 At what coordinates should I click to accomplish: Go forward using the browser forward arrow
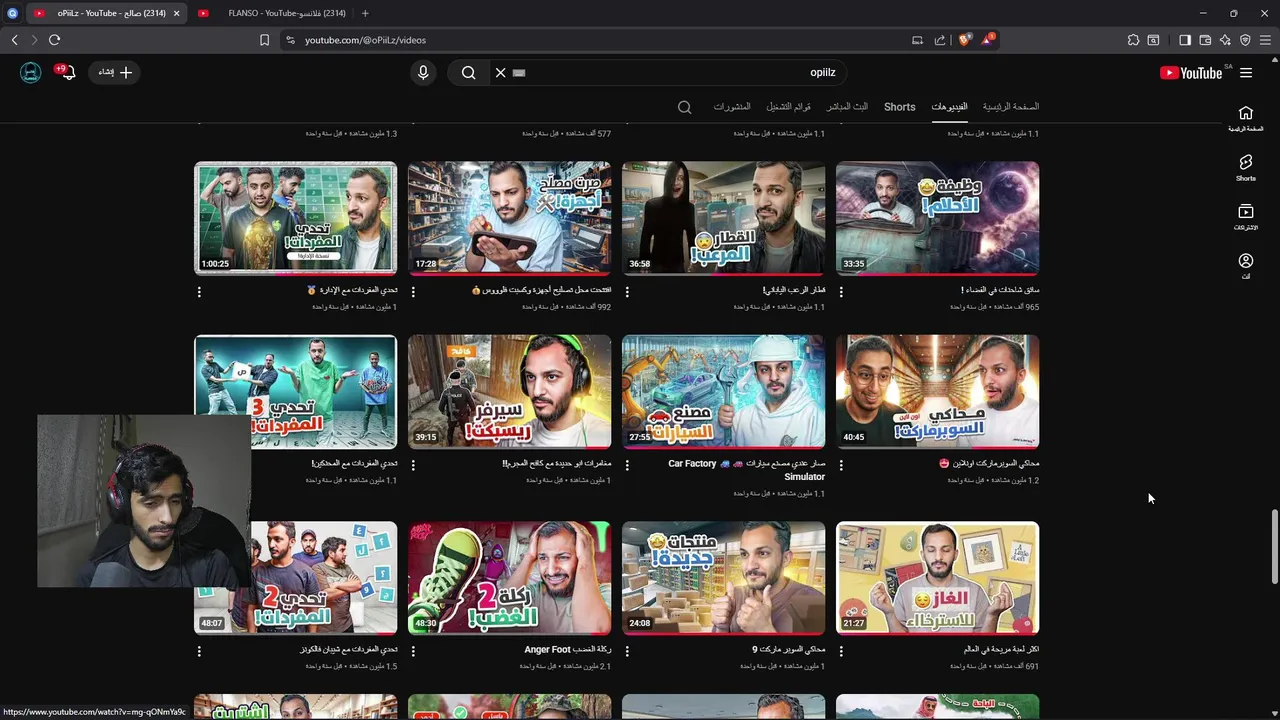click(x=34, y=40)
